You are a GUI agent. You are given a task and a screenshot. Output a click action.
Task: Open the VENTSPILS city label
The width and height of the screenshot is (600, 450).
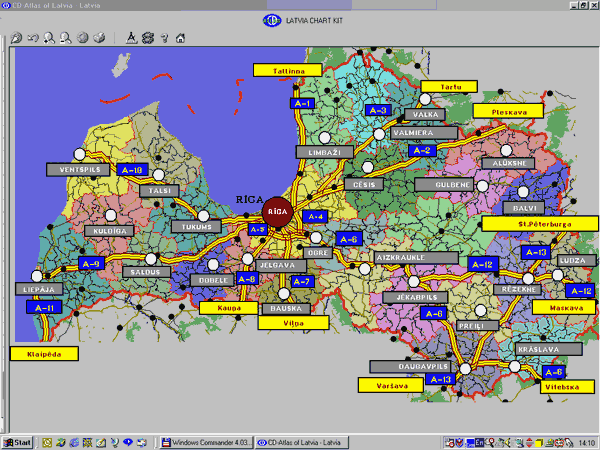(x=78, y=170)
